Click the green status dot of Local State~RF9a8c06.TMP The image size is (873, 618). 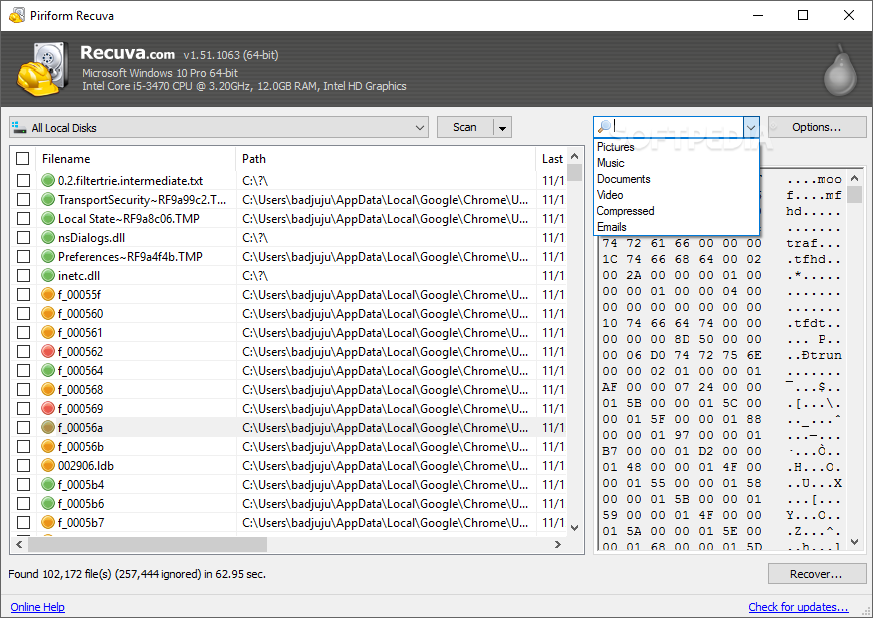[48, 219]
